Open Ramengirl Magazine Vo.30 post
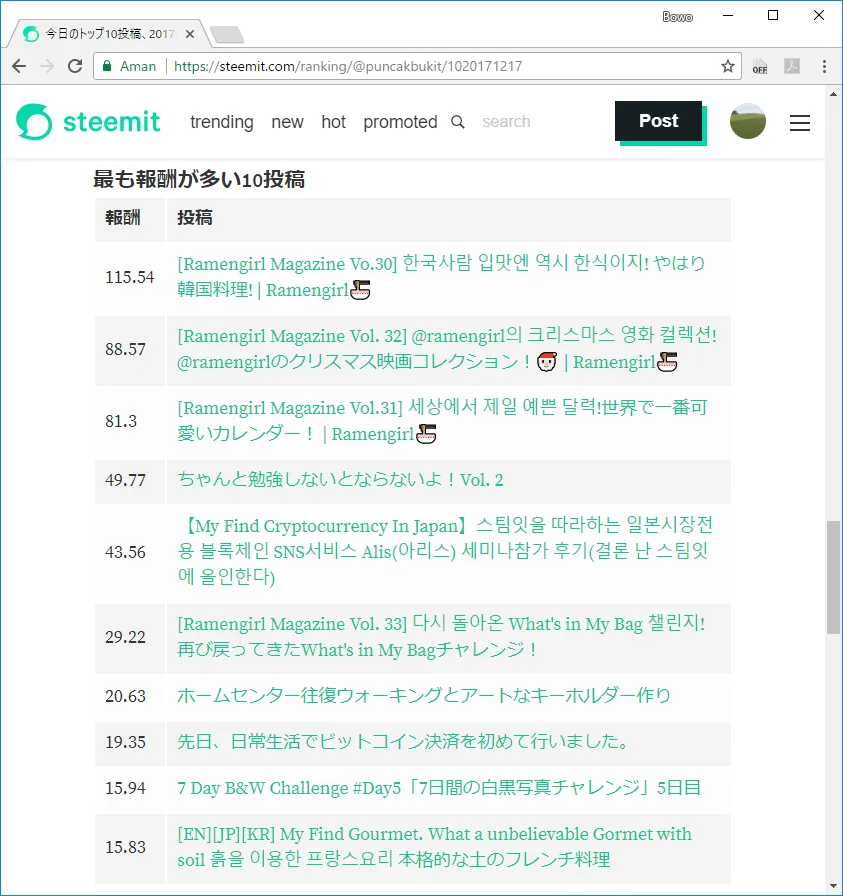Image resolution: width=843 pixels, height=896 pixels. (x=441, y=277)
